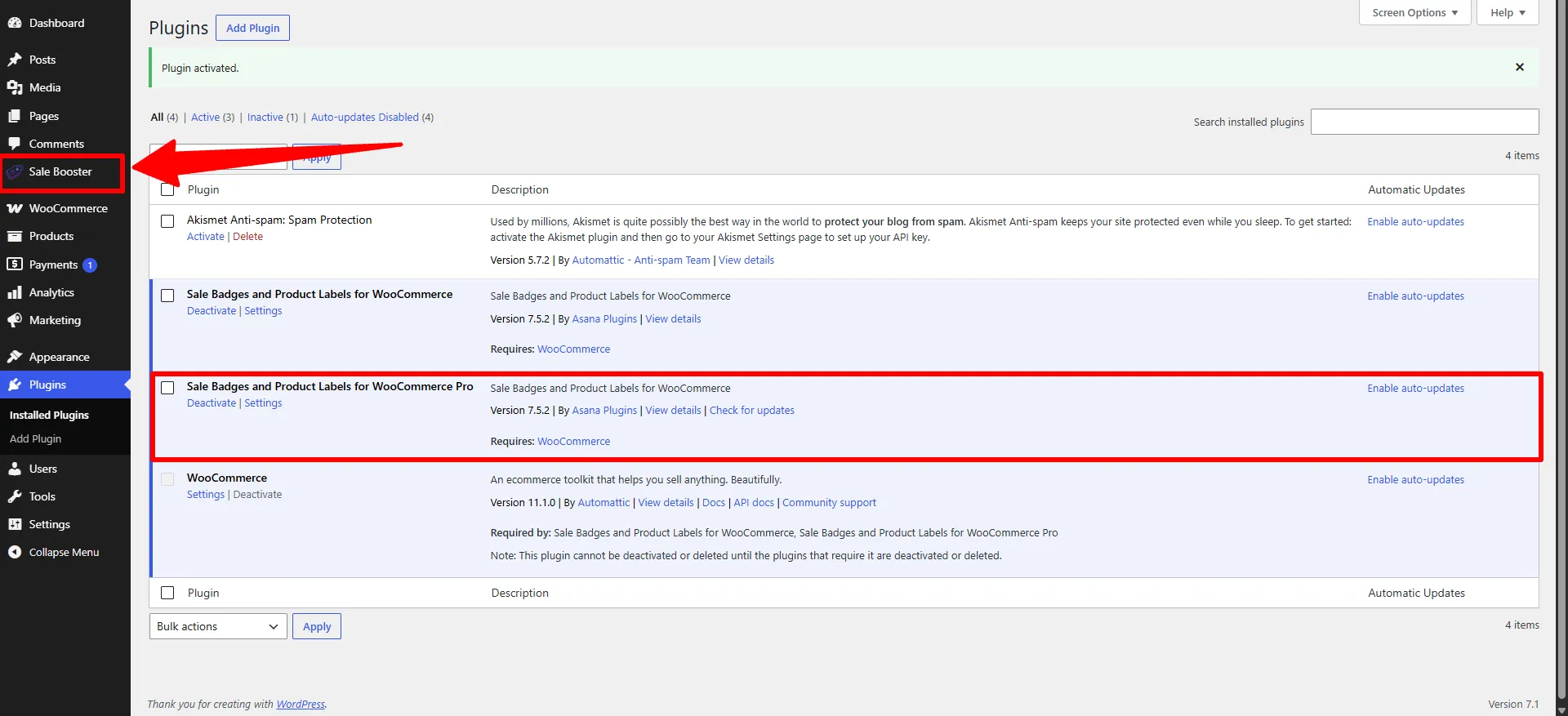This screenshot has width=1568, height=716.
Task: Click the Posts pushpin icon
Action: point(15,60)
